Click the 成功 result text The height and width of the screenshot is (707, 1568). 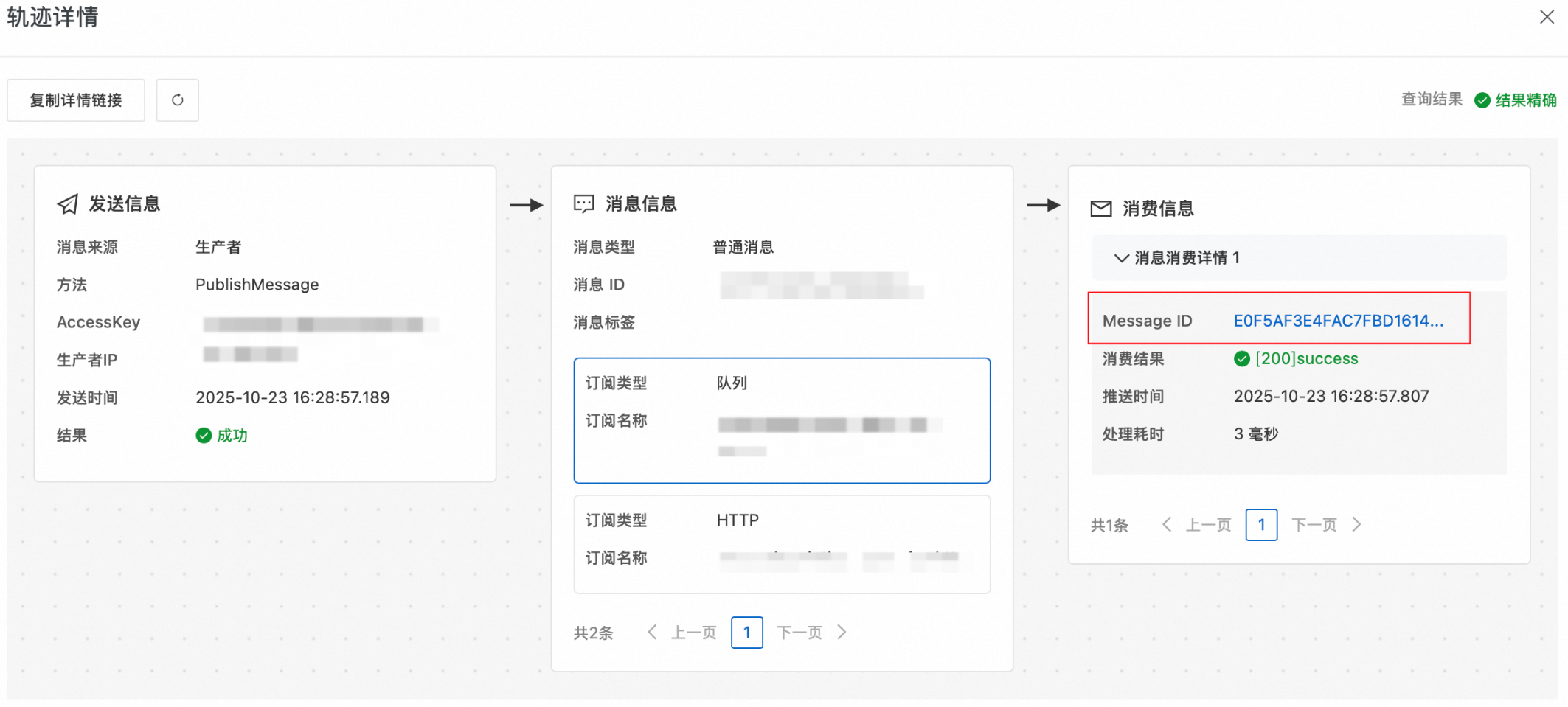coord(232,436)
